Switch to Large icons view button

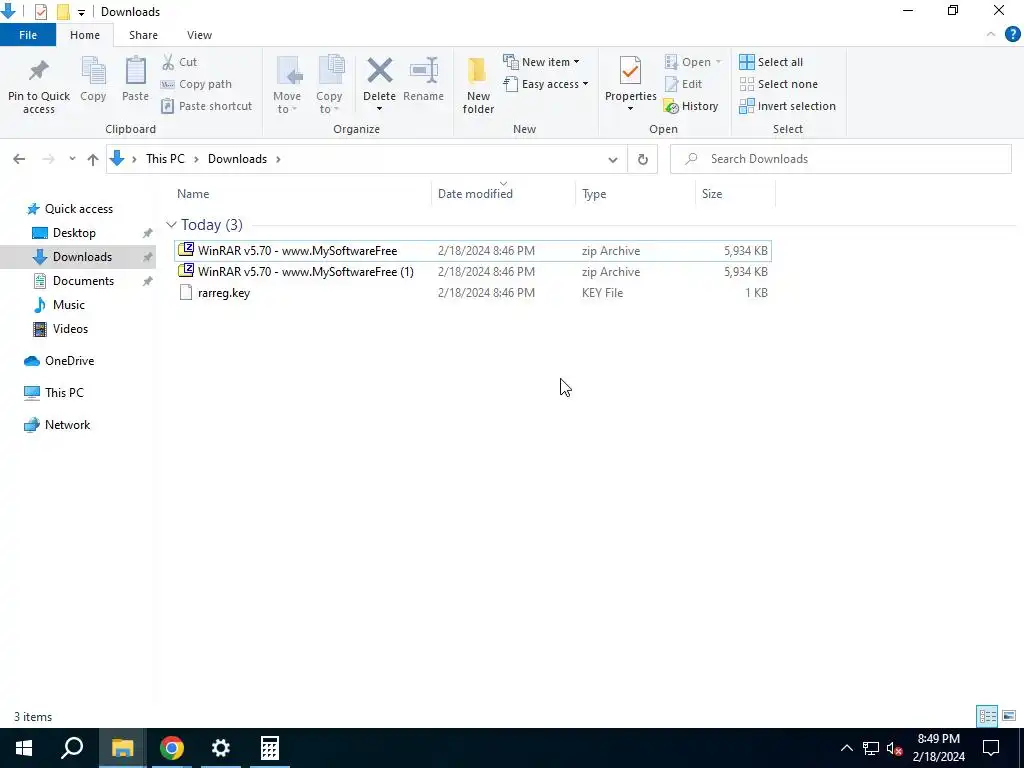1009,716
